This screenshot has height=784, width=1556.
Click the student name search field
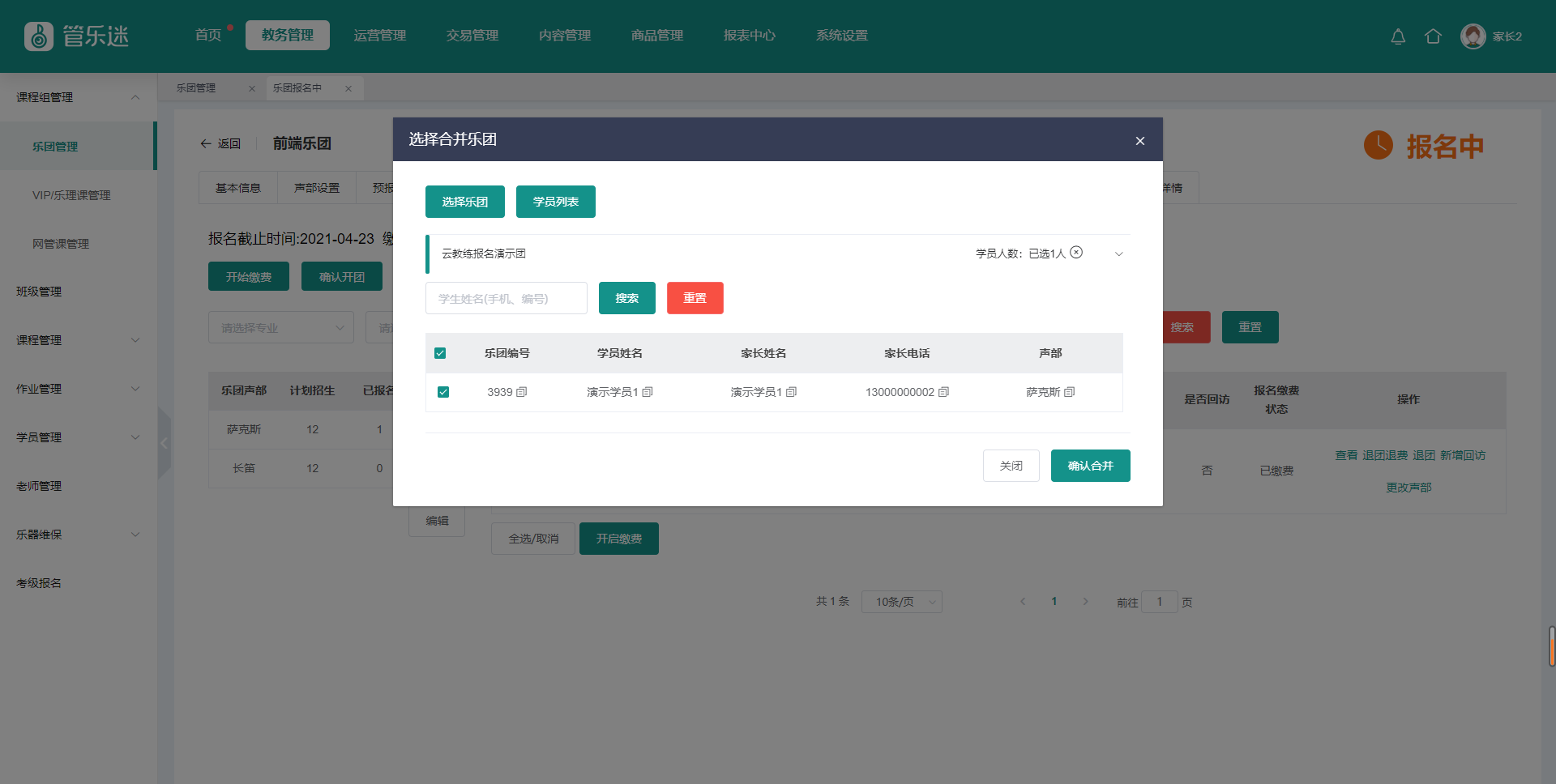coord(506,298)
